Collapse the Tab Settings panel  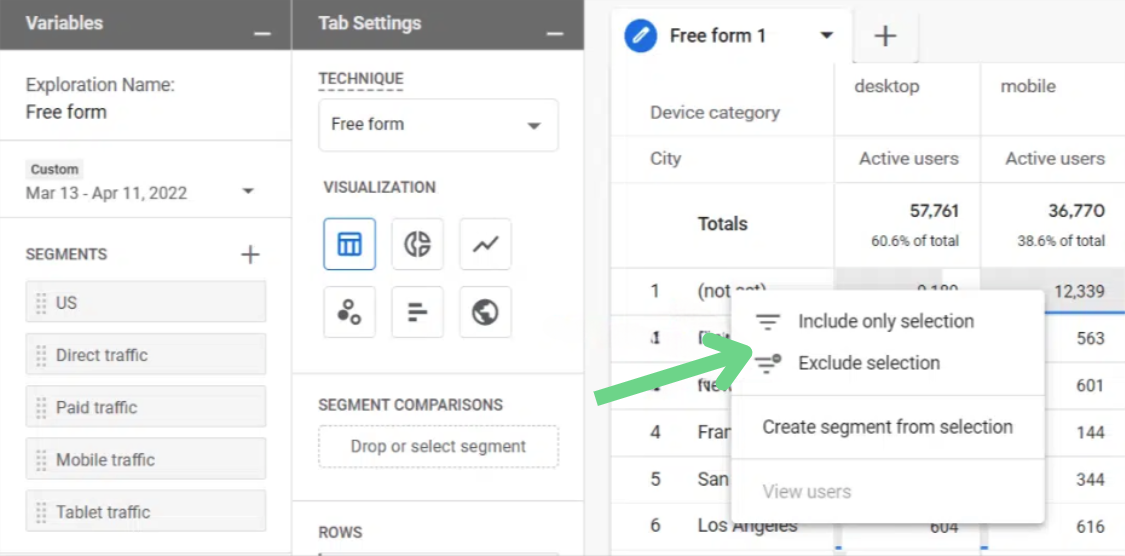[x=555, y=33]
